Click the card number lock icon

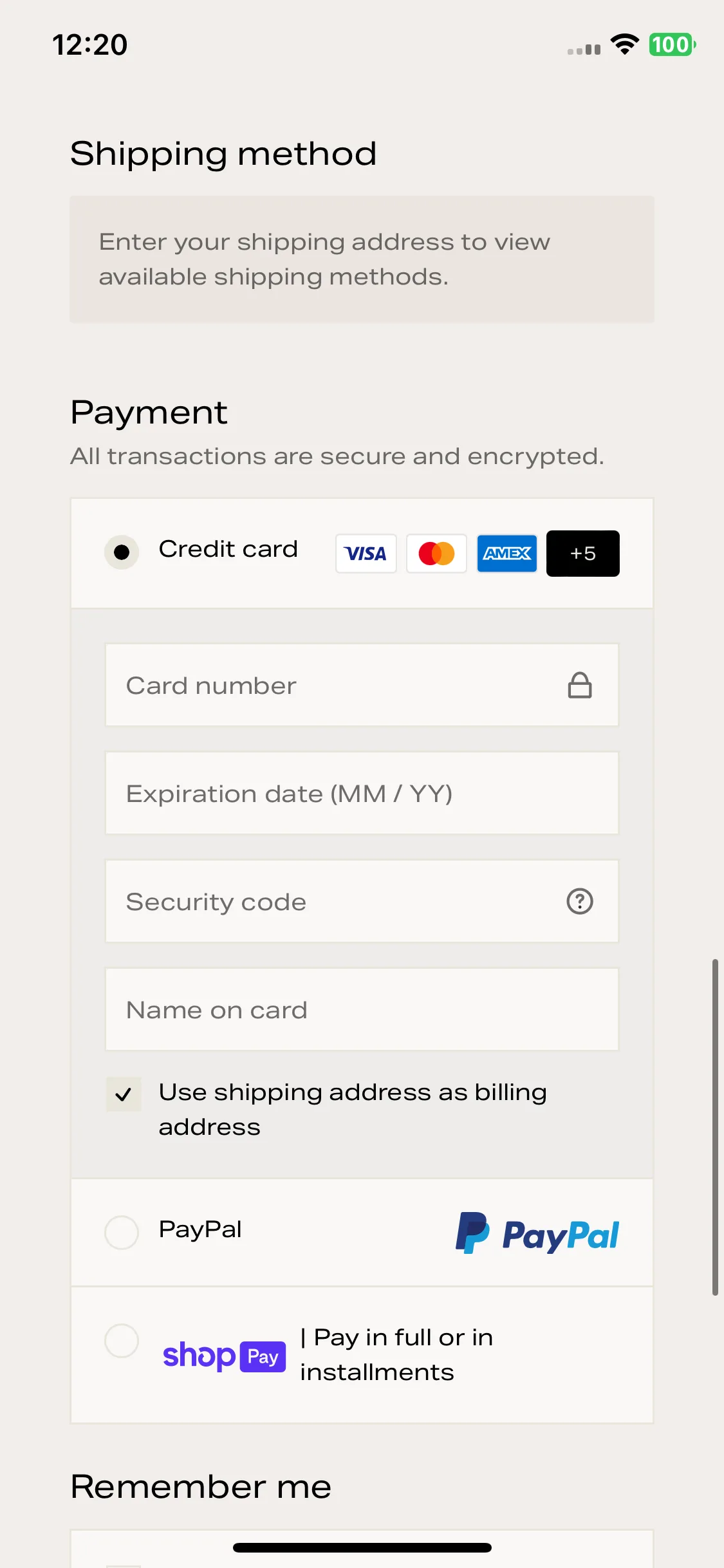pos(580,685)
